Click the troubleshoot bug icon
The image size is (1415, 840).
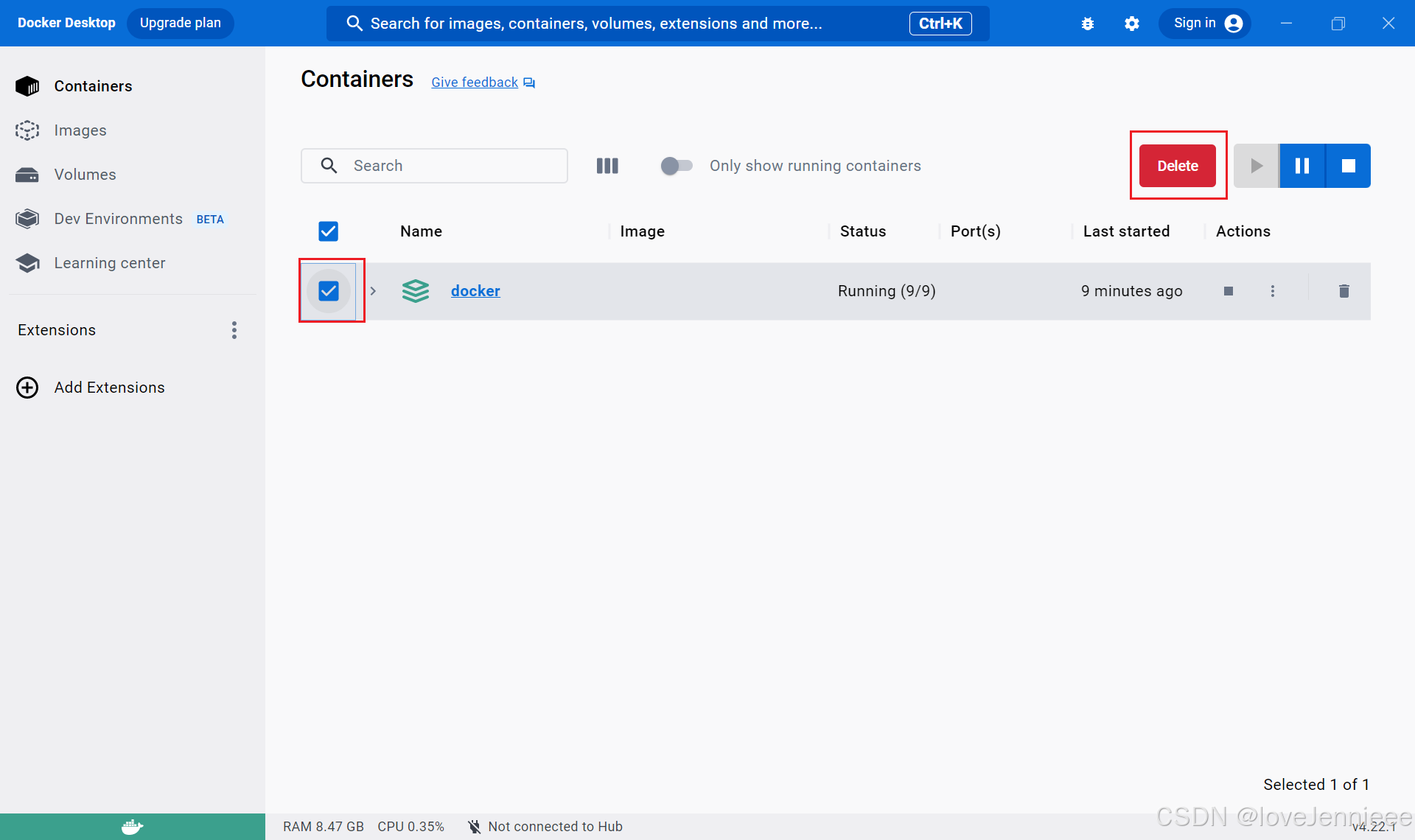(1088, 24)
